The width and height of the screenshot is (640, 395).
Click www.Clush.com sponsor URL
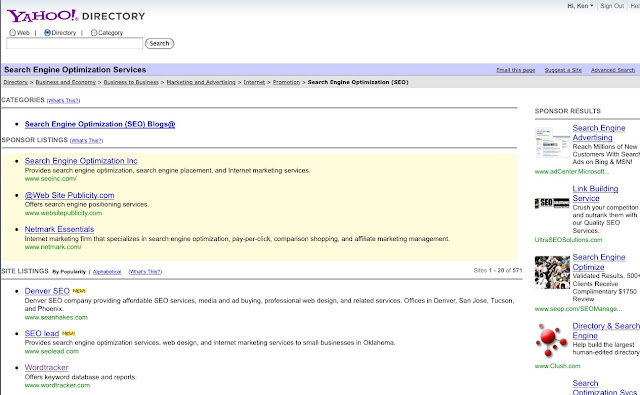558,366
